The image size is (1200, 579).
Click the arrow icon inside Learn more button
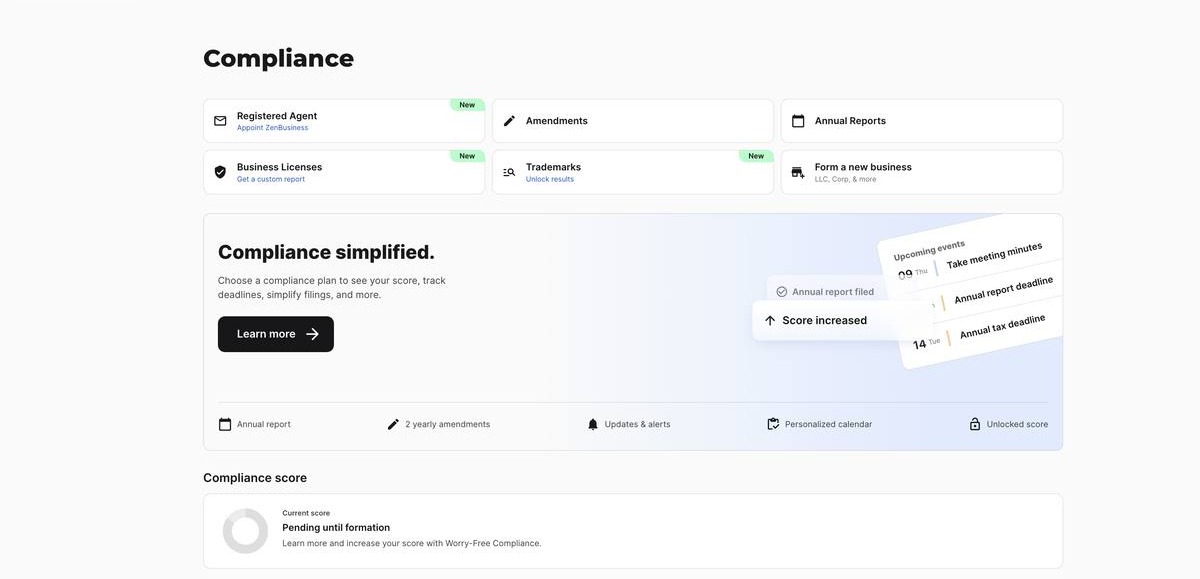(x=312, y=334)
